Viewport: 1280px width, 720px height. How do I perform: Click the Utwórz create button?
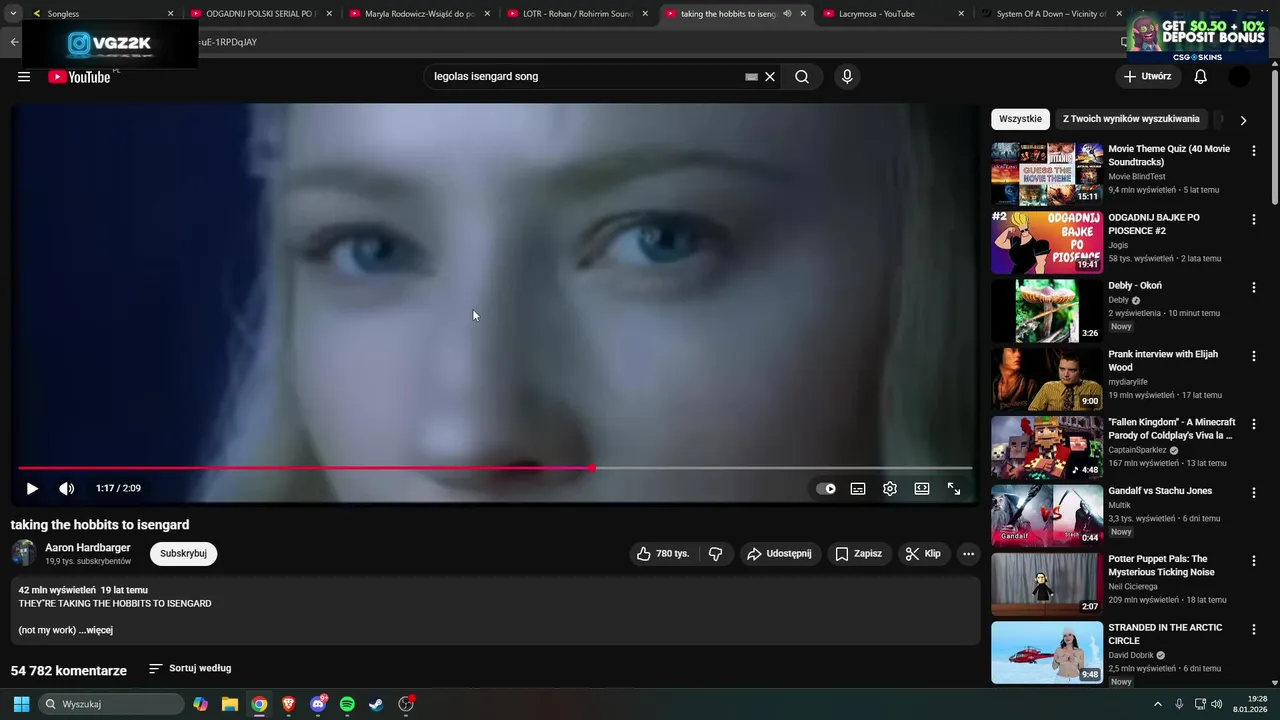(x=1147, y=77)
